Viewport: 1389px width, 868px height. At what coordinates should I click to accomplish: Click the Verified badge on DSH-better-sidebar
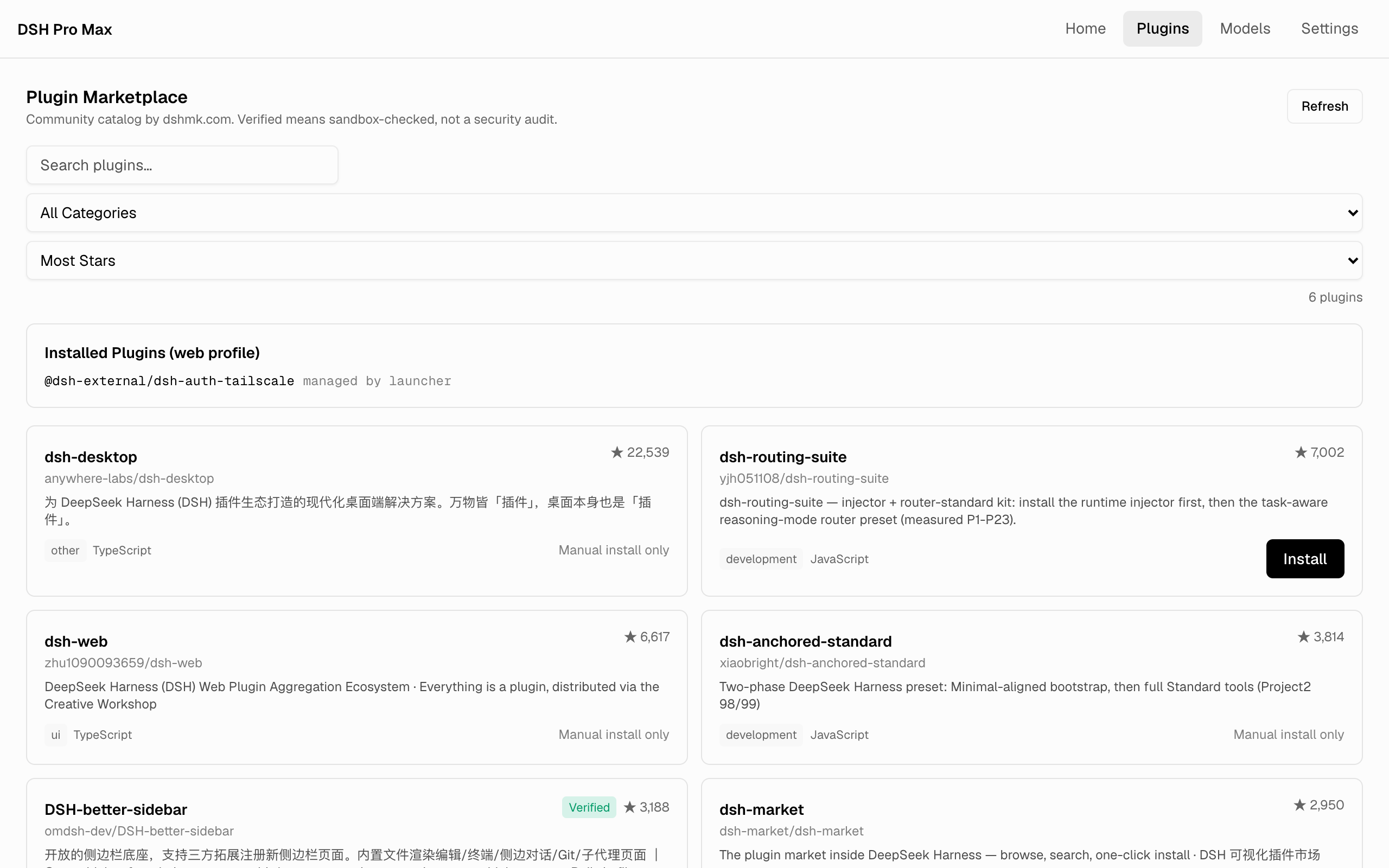click(x=589, y=807)
